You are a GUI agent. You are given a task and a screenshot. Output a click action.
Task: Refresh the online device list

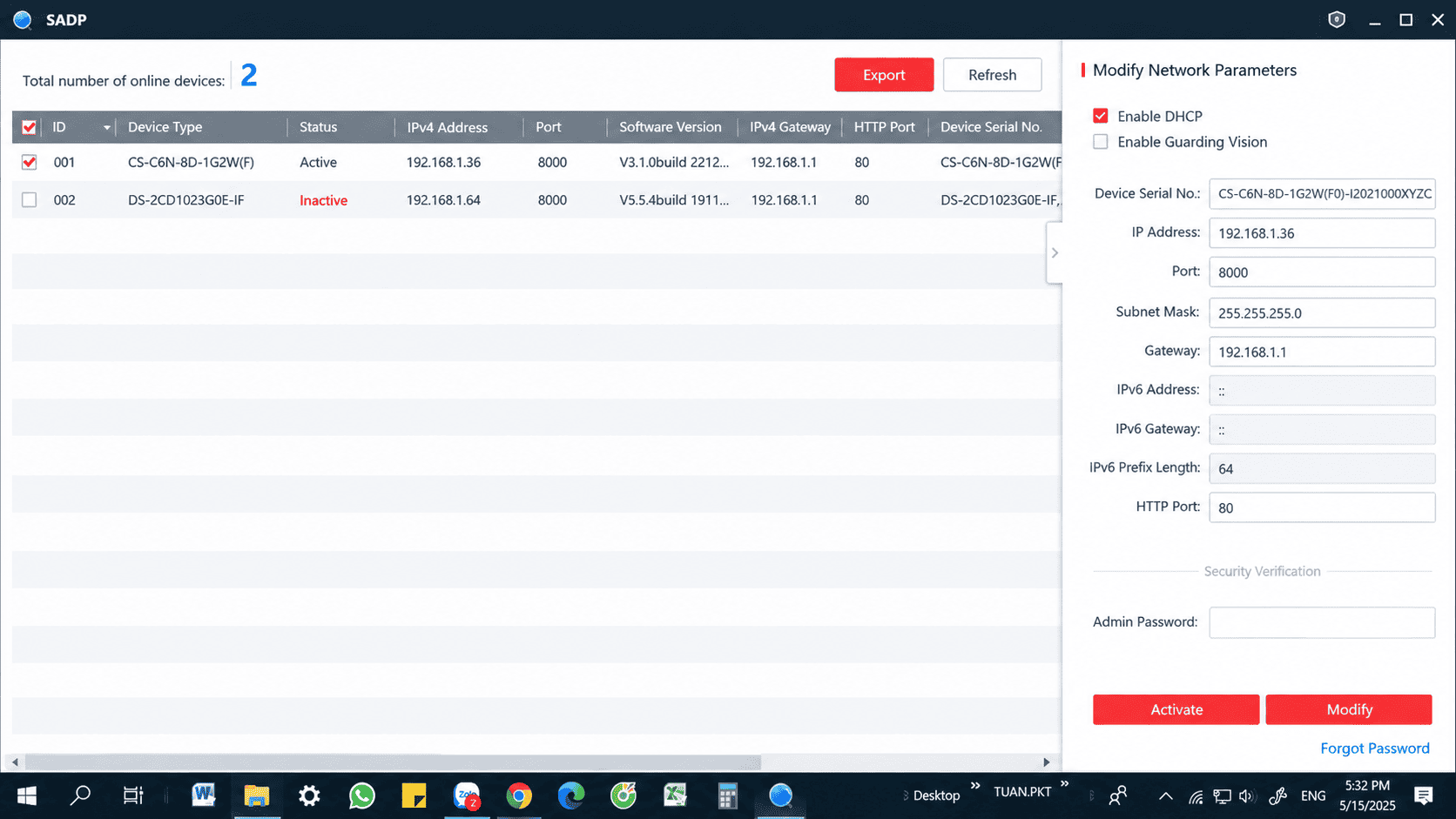pos(992,75)
